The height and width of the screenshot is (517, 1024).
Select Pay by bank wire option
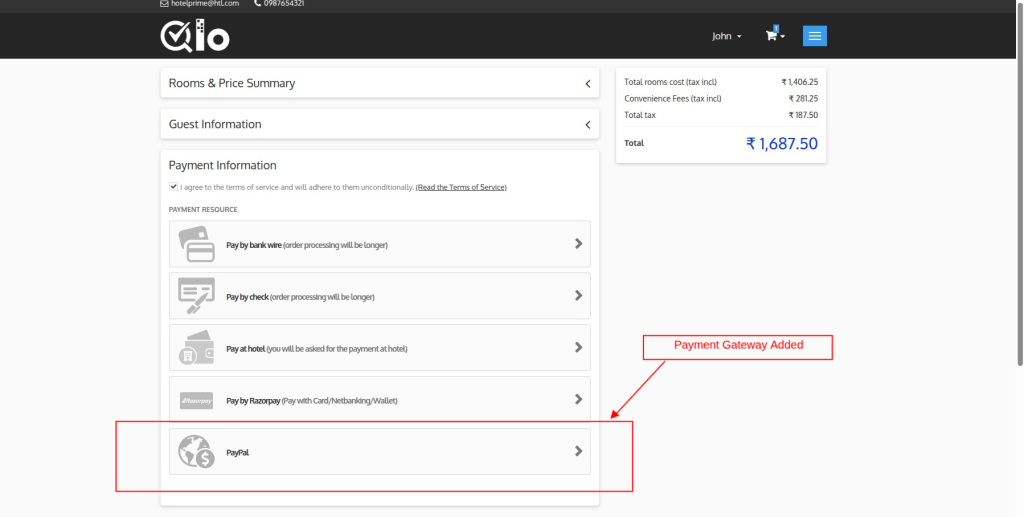pos(306,245)
